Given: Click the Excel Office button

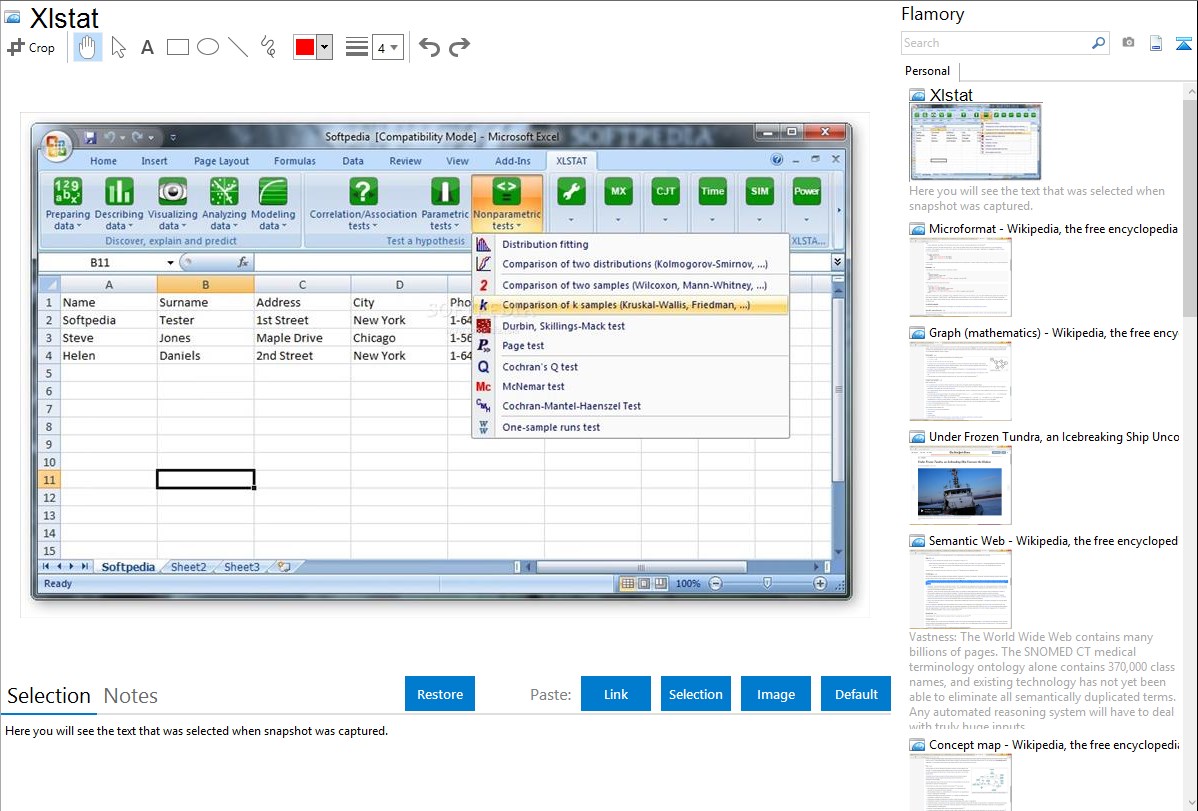Looking at the screenshot, I should (57, 144).
